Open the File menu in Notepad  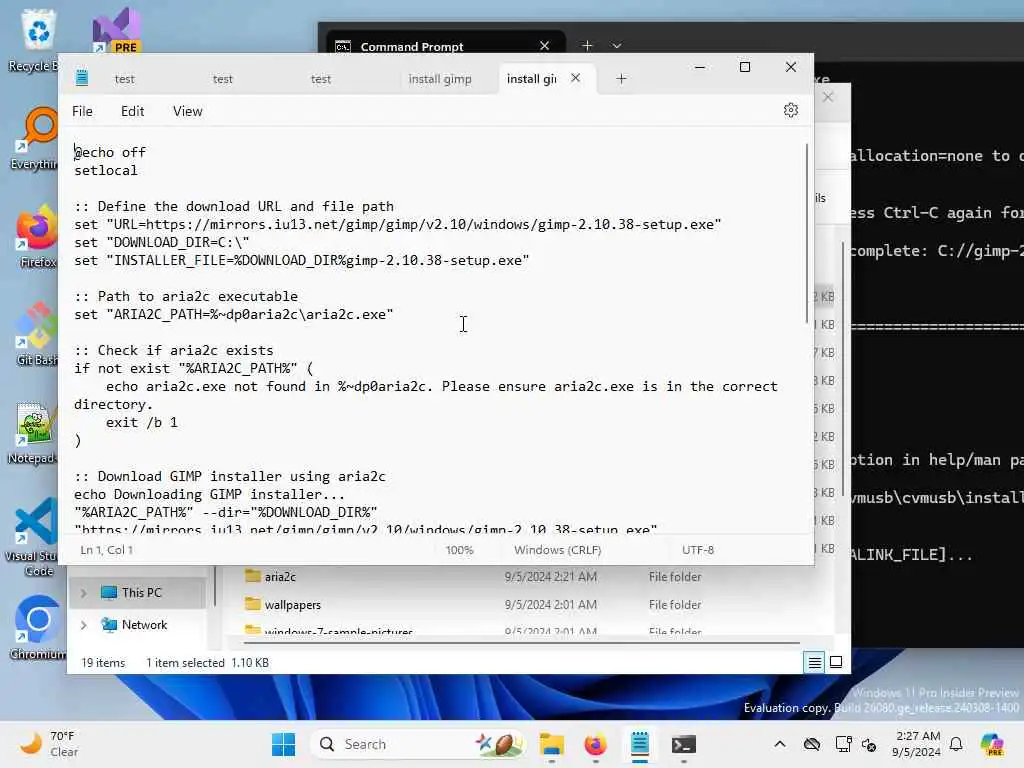pos(82,111)
